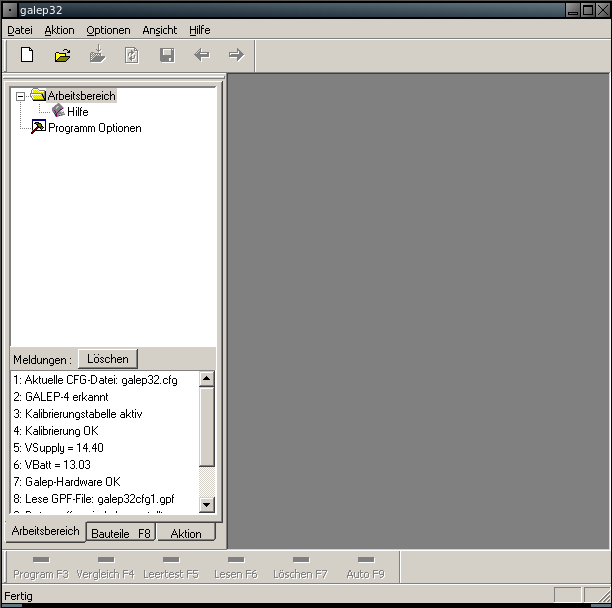Open the Datei menu

pyautogui.click(x=20, y=30)
